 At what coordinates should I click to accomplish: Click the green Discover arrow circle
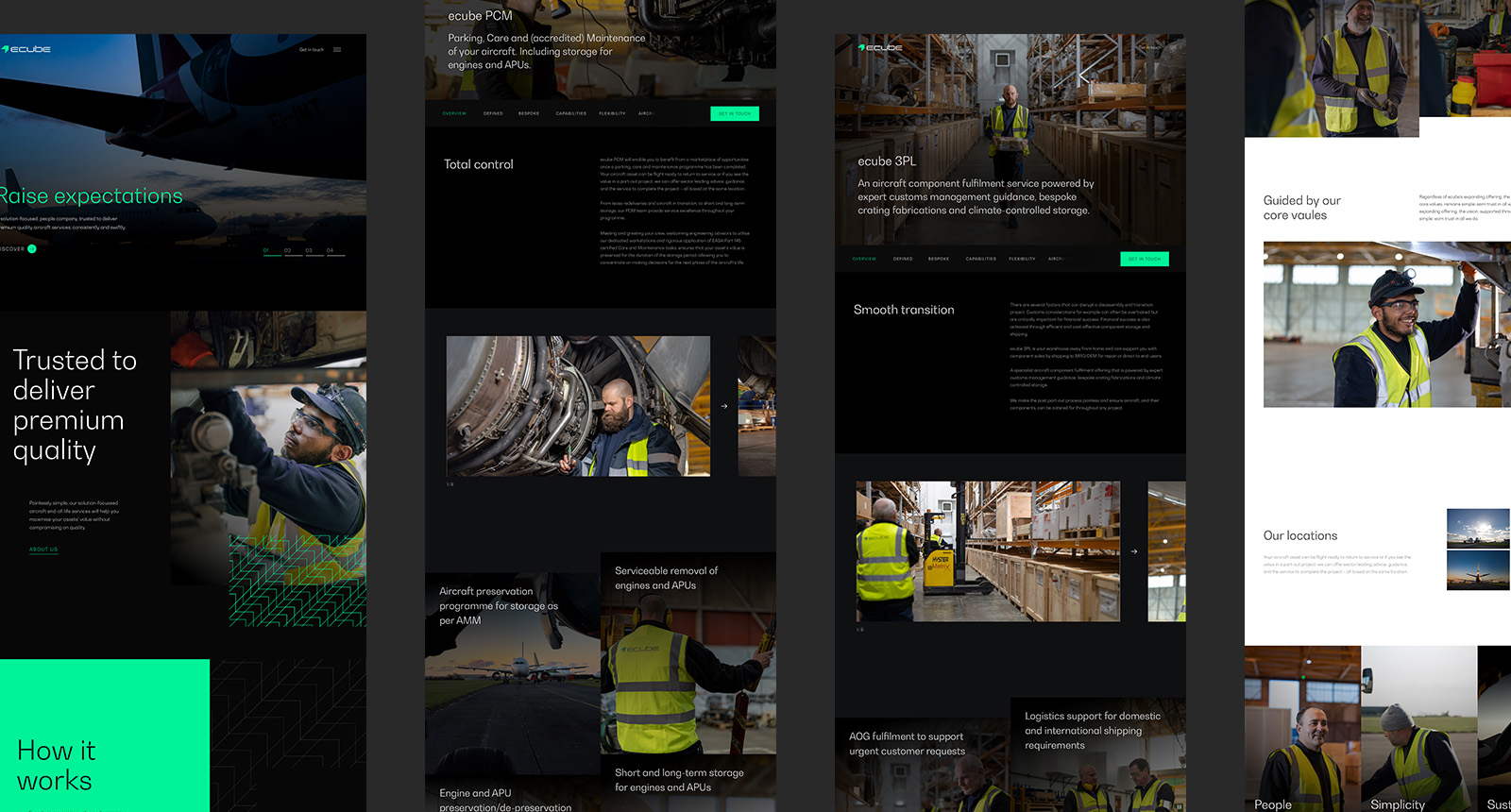32,249
